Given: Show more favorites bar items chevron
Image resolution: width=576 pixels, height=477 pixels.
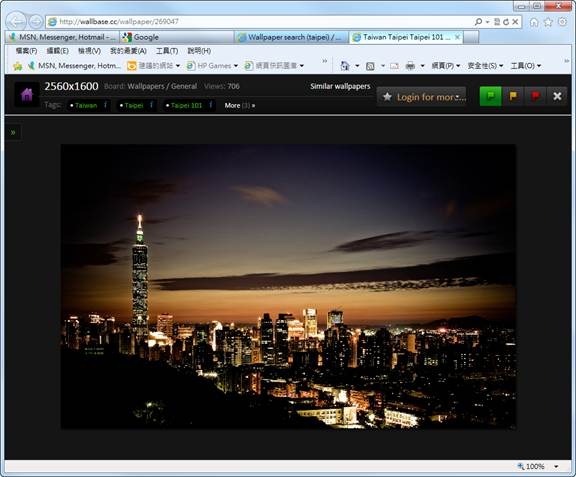Looking at the screenshot, I should tap(325, 61).
